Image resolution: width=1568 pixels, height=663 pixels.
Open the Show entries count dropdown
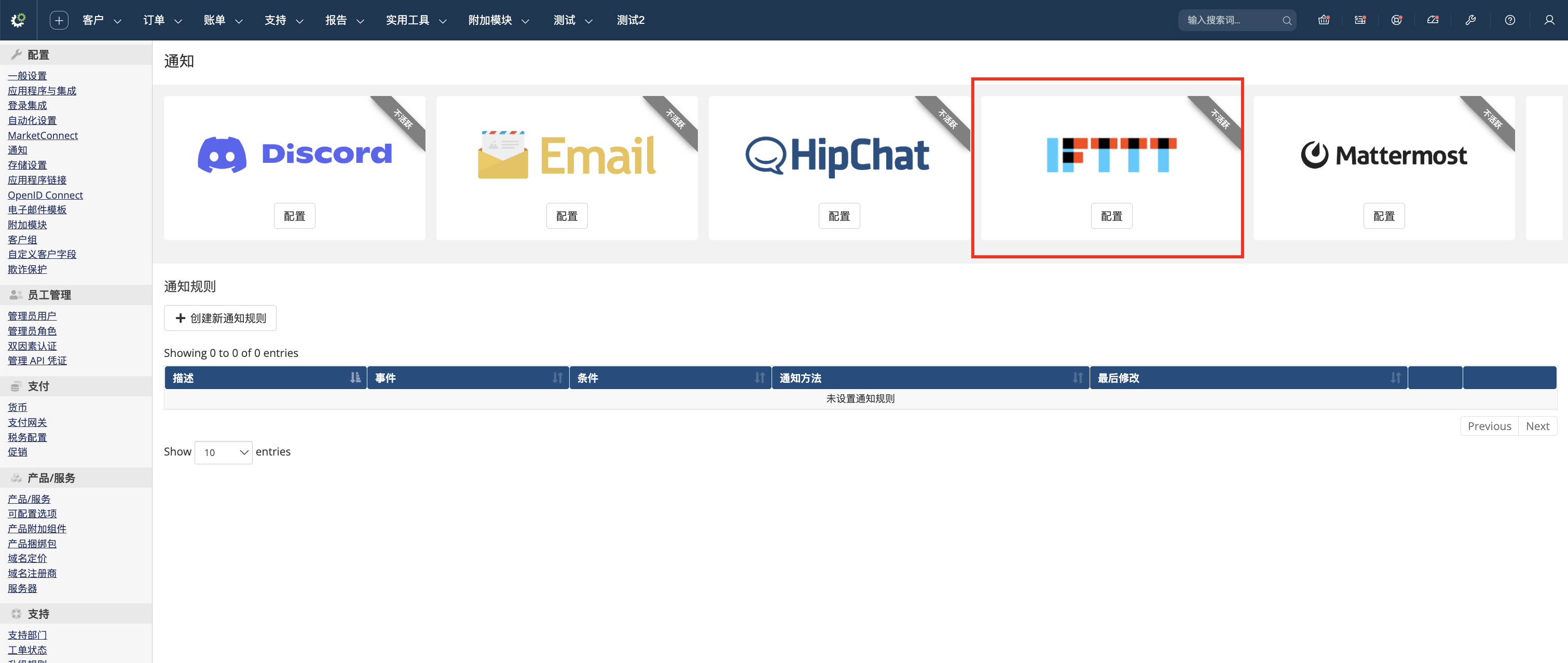[x=224, y=452]
